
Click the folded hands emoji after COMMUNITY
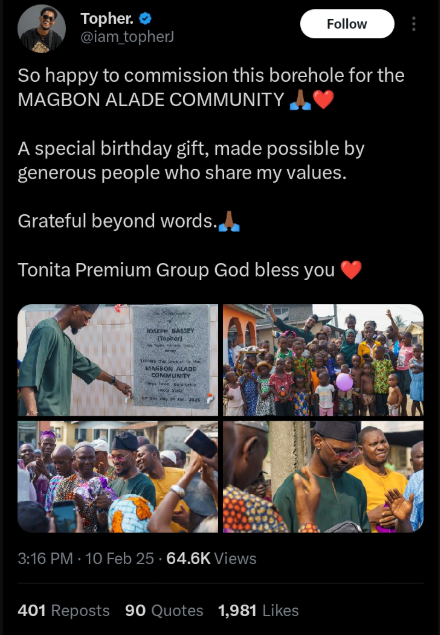(x=300, y=100)
